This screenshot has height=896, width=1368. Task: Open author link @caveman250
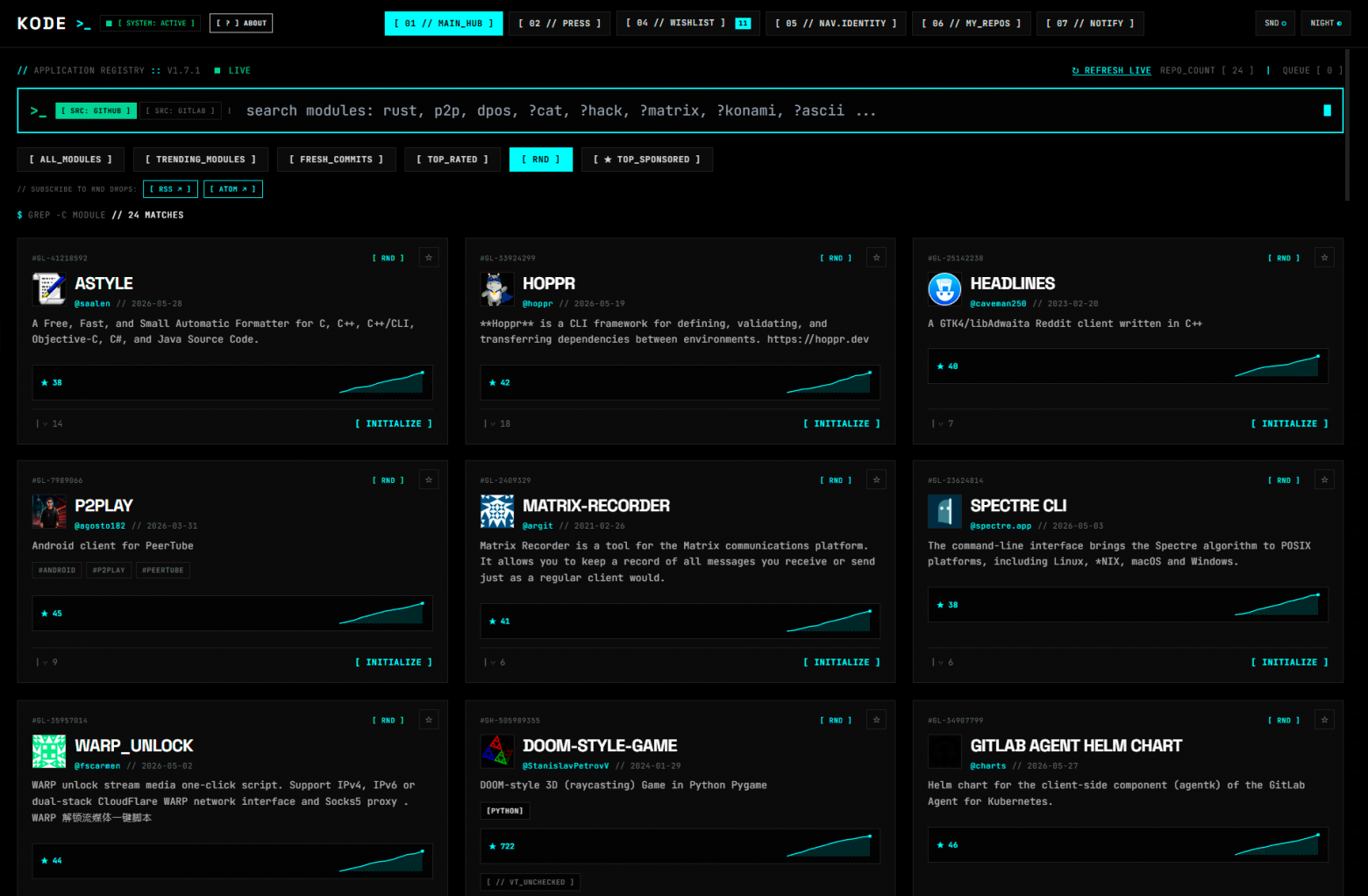click(x=998, y=304)
